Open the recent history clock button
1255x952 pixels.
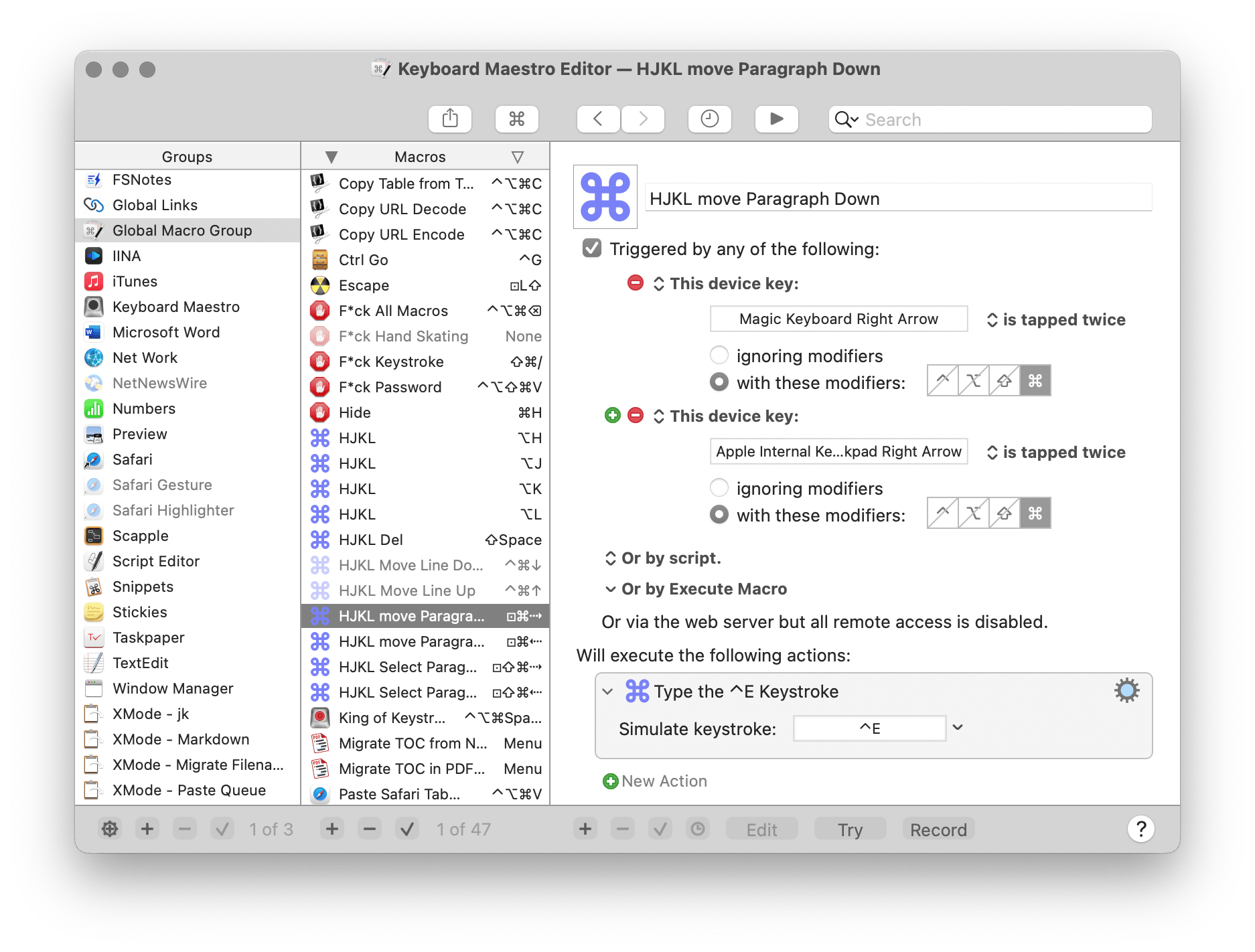click(x=710, y=119)
